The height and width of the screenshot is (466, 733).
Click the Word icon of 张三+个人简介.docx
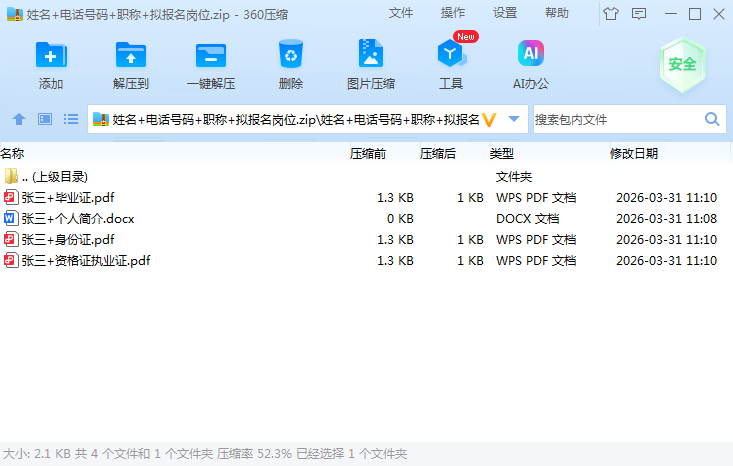(11, 218)
